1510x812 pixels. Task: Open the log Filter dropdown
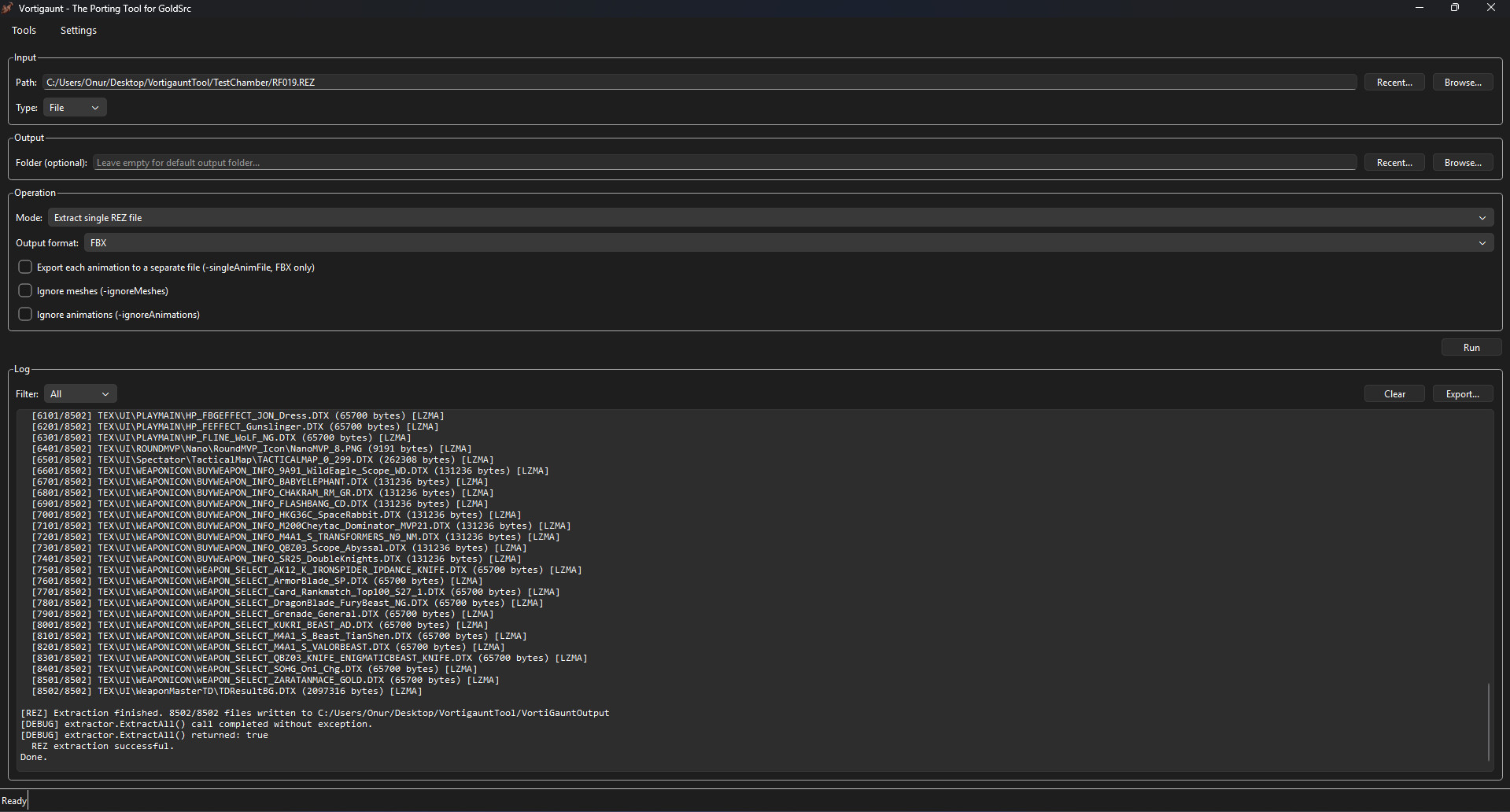tap(80, 394)
